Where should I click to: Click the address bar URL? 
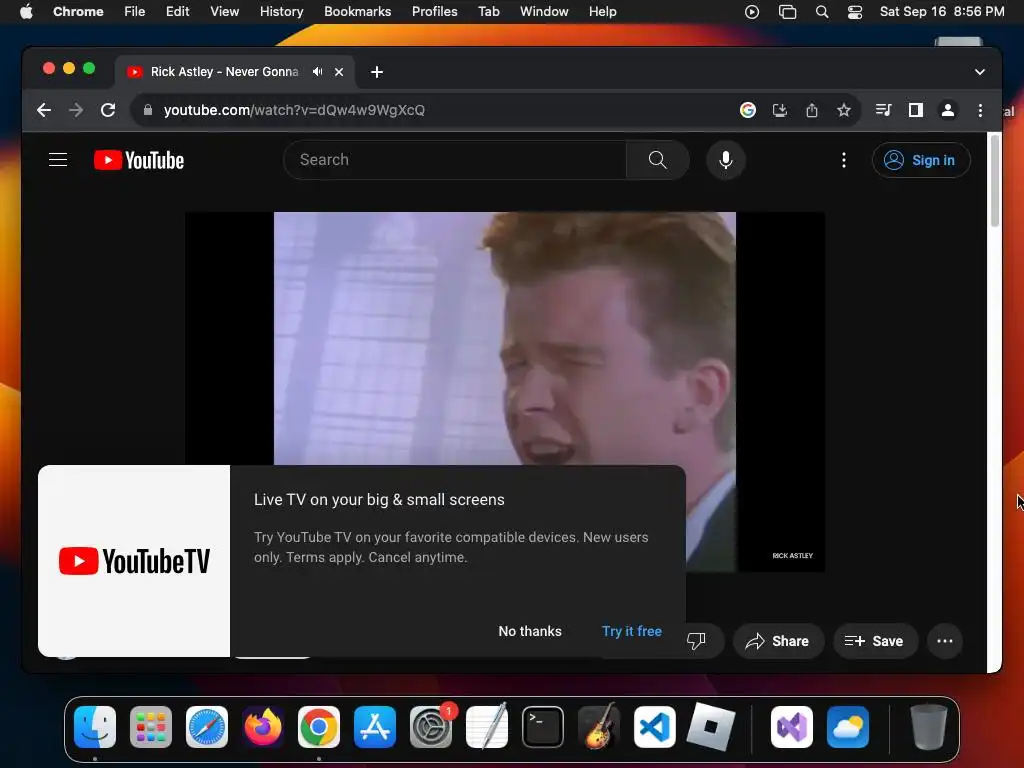[x=294, y=110]
